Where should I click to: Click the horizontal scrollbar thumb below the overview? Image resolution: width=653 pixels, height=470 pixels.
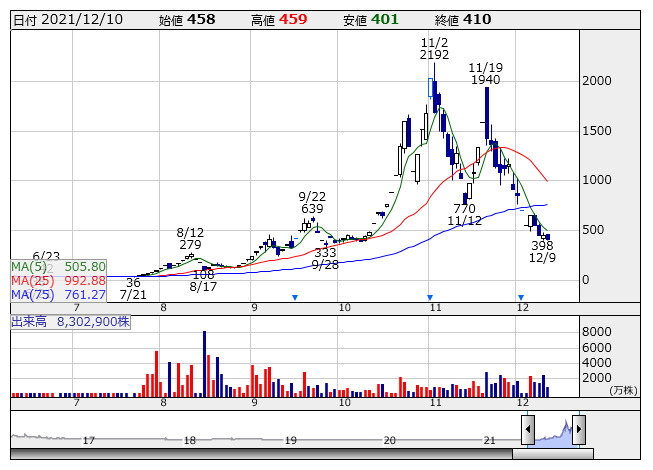tap(551, 454)
